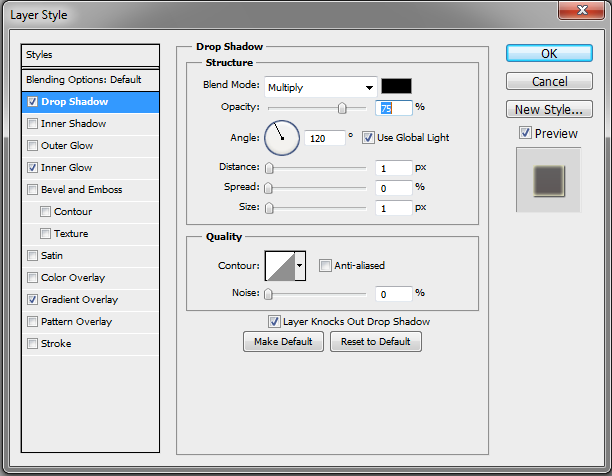Select the Styles panel header
Image resolution: width=612 pixels, height=476 pixels.
(90, 55)
